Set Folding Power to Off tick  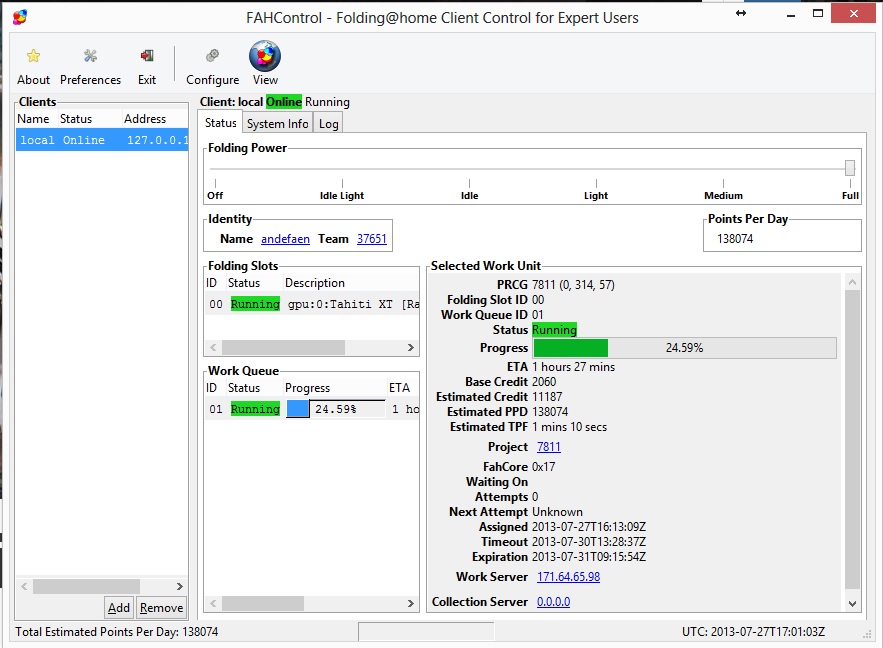215,184
